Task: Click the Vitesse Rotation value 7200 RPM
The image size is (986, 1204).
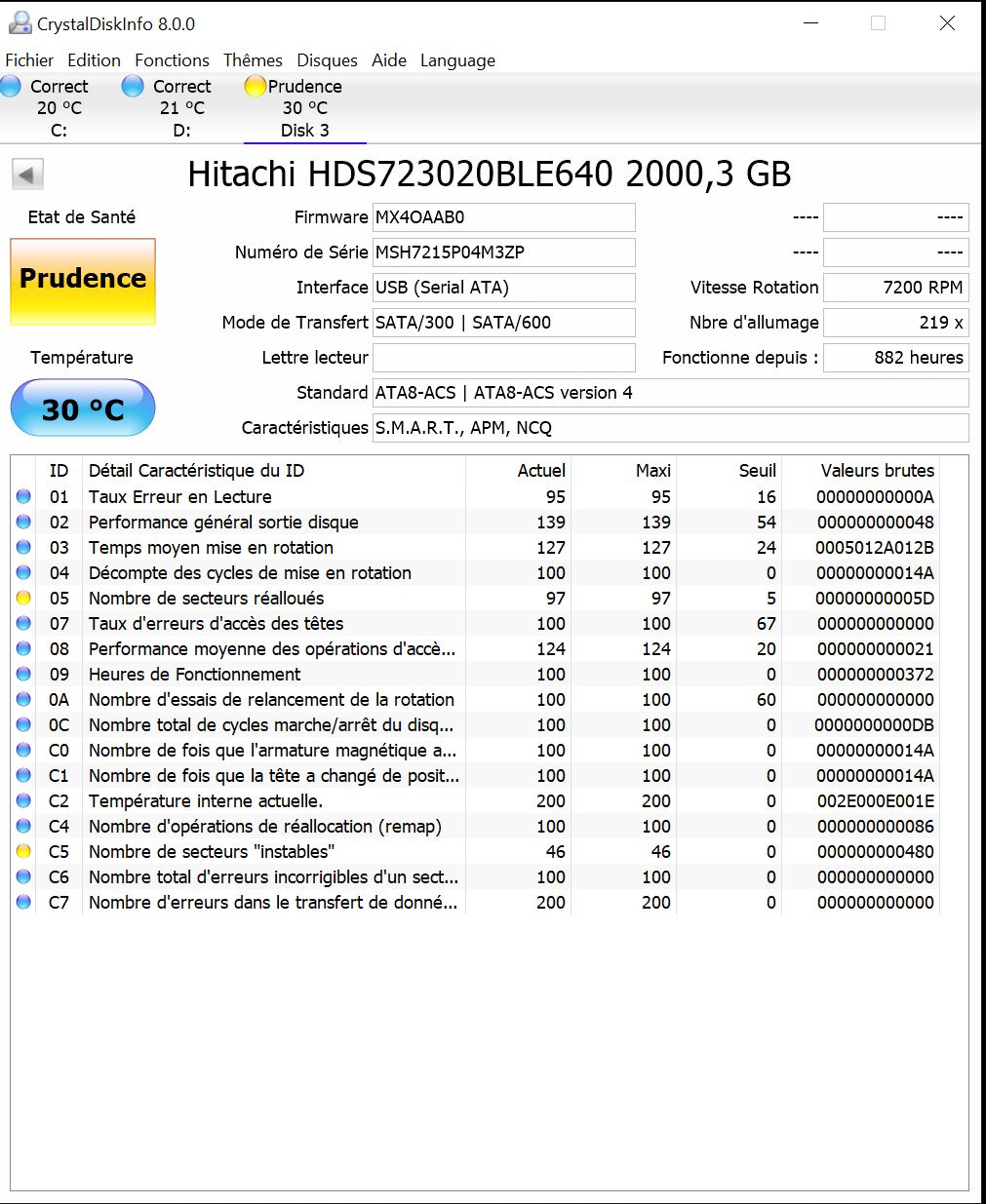Action: [x=896, y=288]
